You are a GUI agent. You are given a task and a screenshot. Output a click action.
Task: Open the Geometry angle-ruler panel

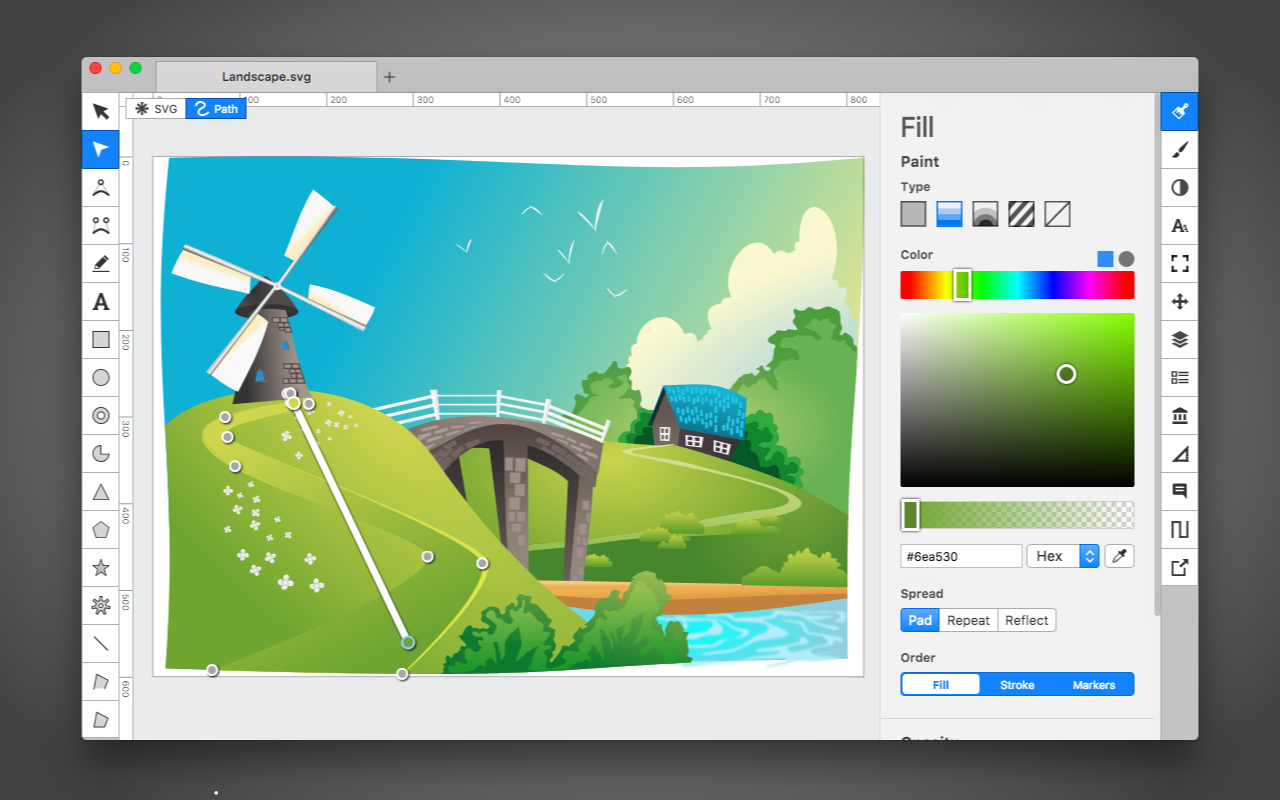pyautogui.click(x=1179, y=453)
